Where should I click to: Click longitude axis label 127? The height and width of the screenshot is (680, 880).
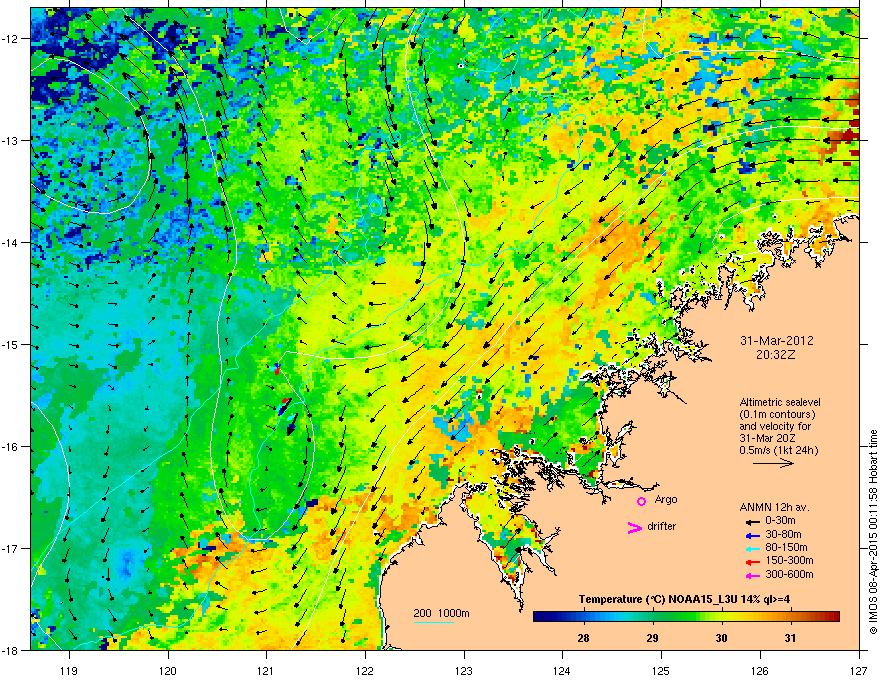pos(859,670)
